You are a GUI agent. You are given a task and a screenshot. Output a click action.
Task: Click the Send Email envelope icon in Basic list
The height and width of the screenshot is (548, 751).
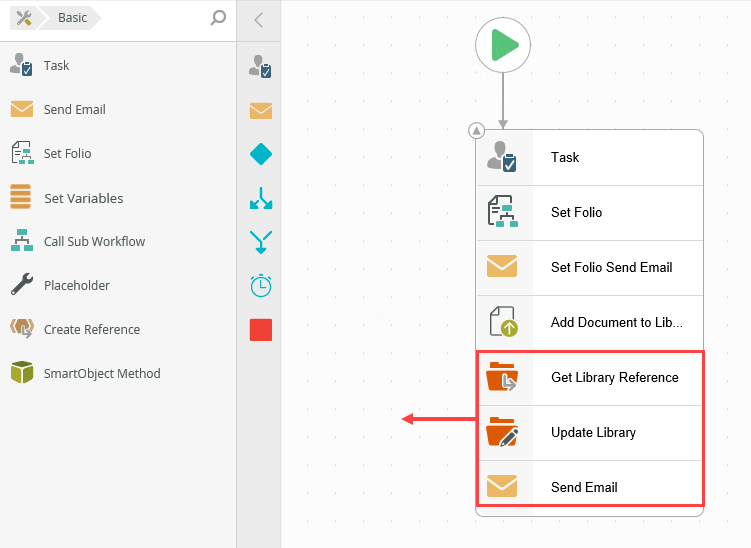(22, 109)
